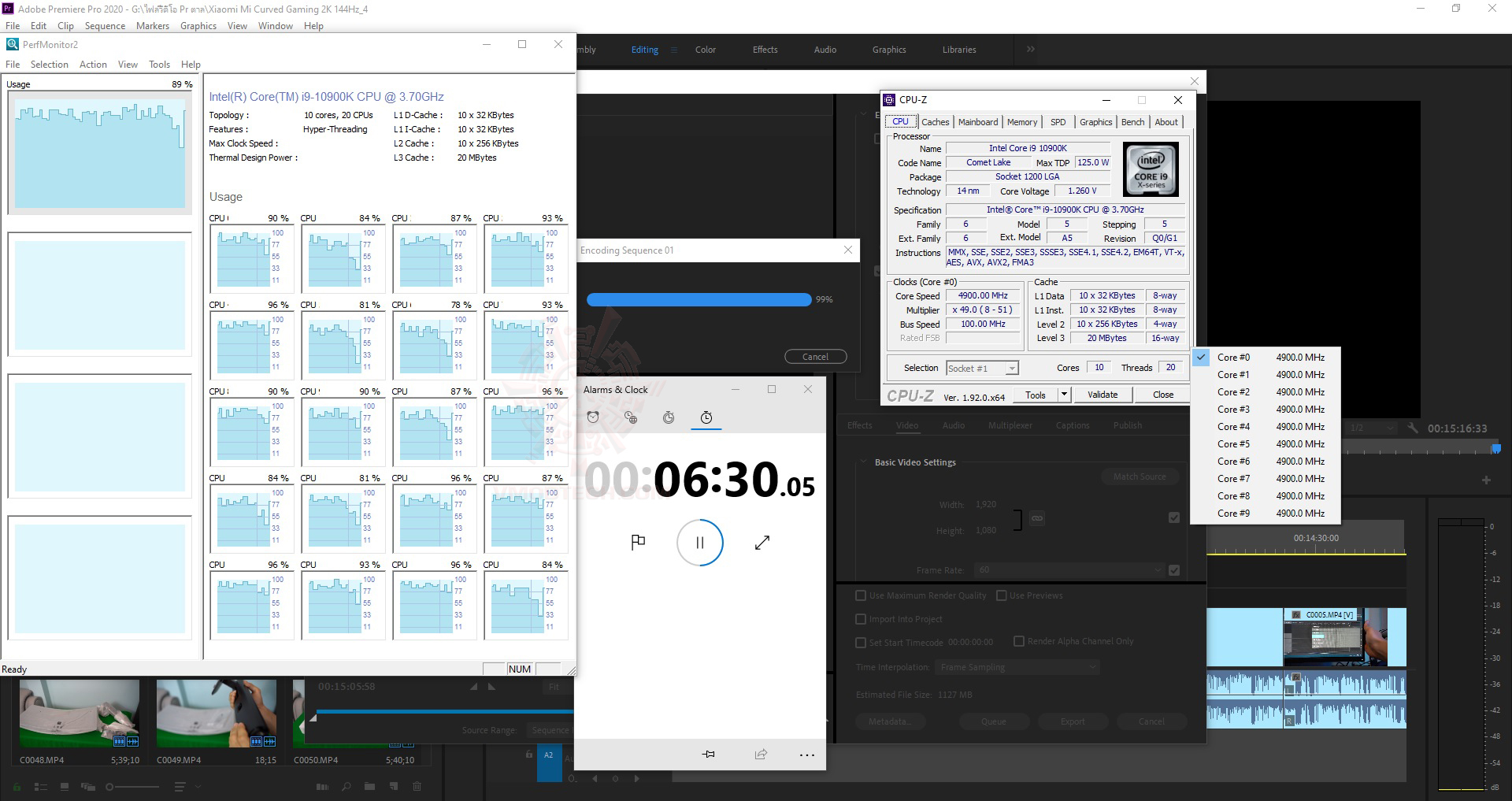Screen dimensions: 1512x801
Task: Open the Bench tab in CPU-Z
Action: click(1132, 122)
